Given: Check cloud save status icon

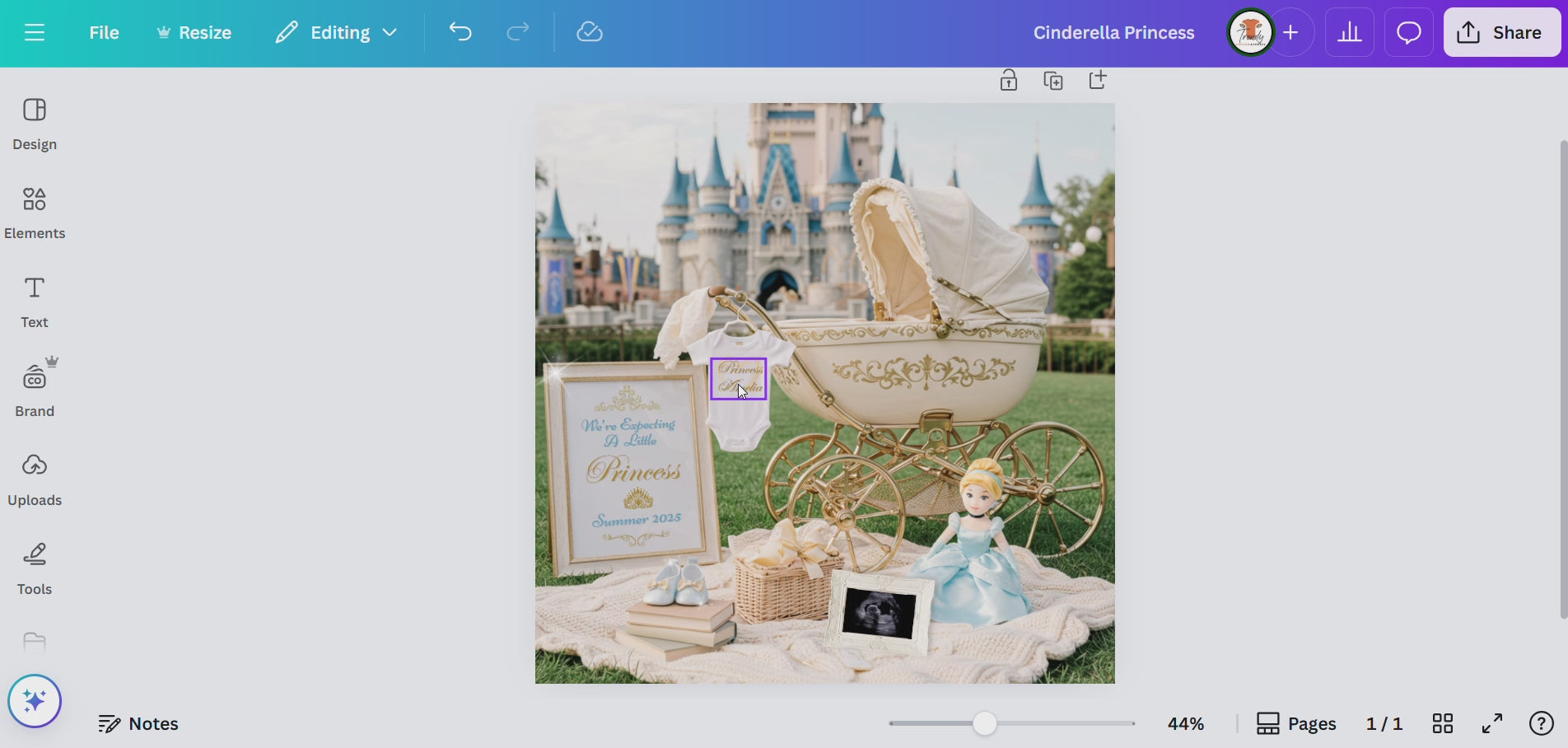Looking at the screenshot, I should point(590,32).
